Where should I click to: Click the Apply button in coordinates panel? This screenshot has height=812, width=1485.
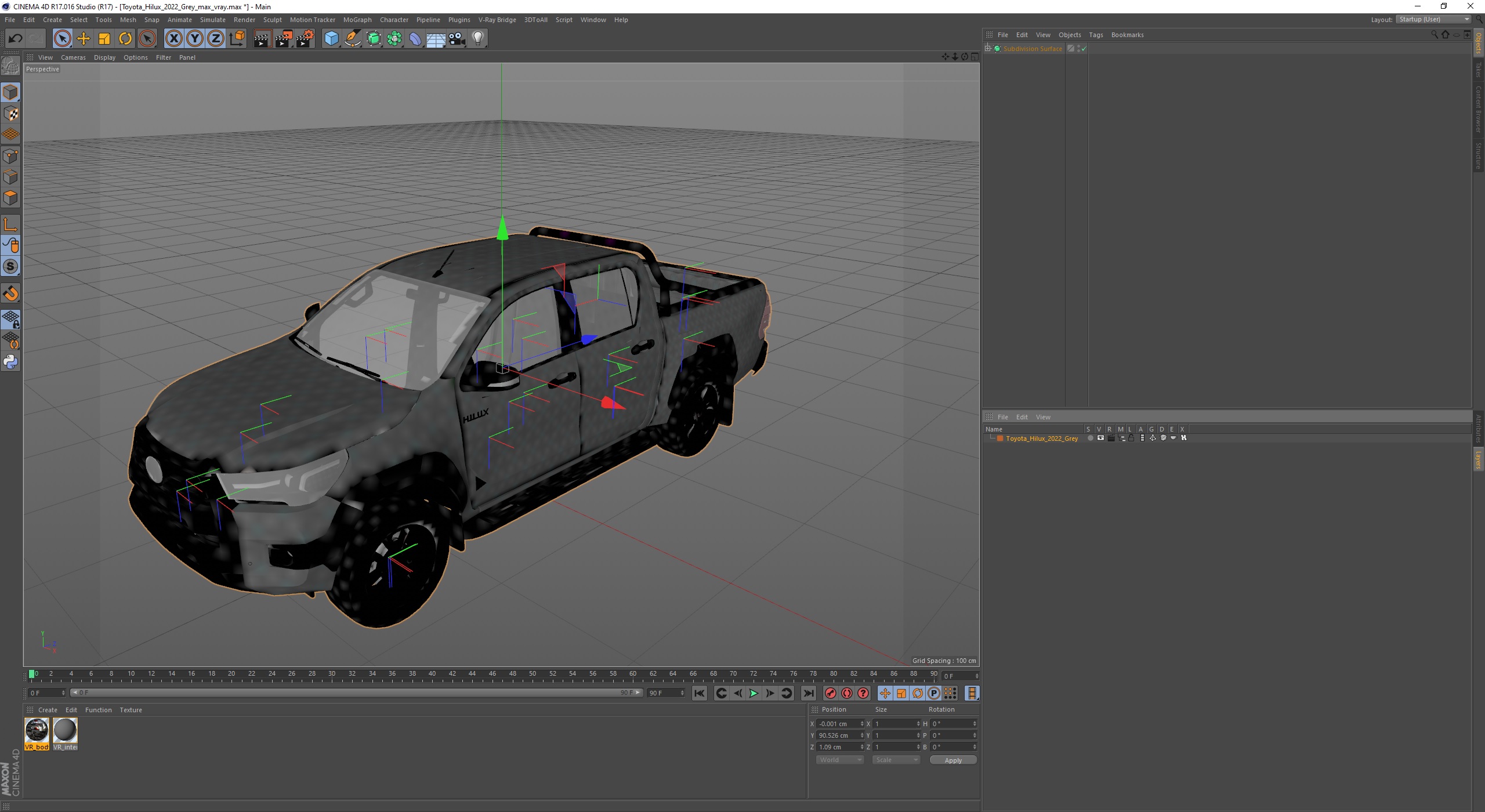[952, 760]
